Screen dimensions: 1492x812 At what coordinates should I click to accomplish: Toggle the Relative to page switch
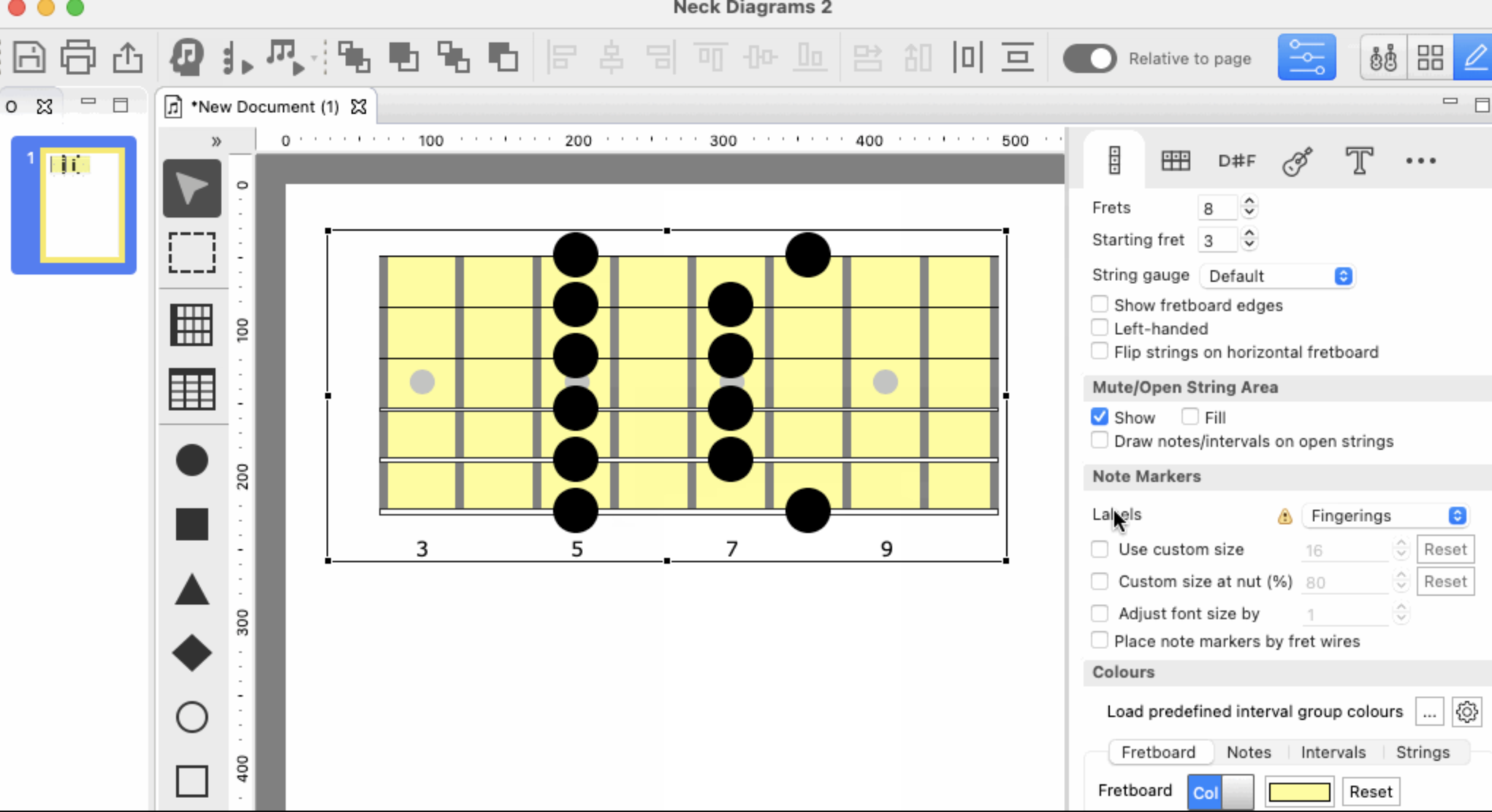tap(1089, 58)
